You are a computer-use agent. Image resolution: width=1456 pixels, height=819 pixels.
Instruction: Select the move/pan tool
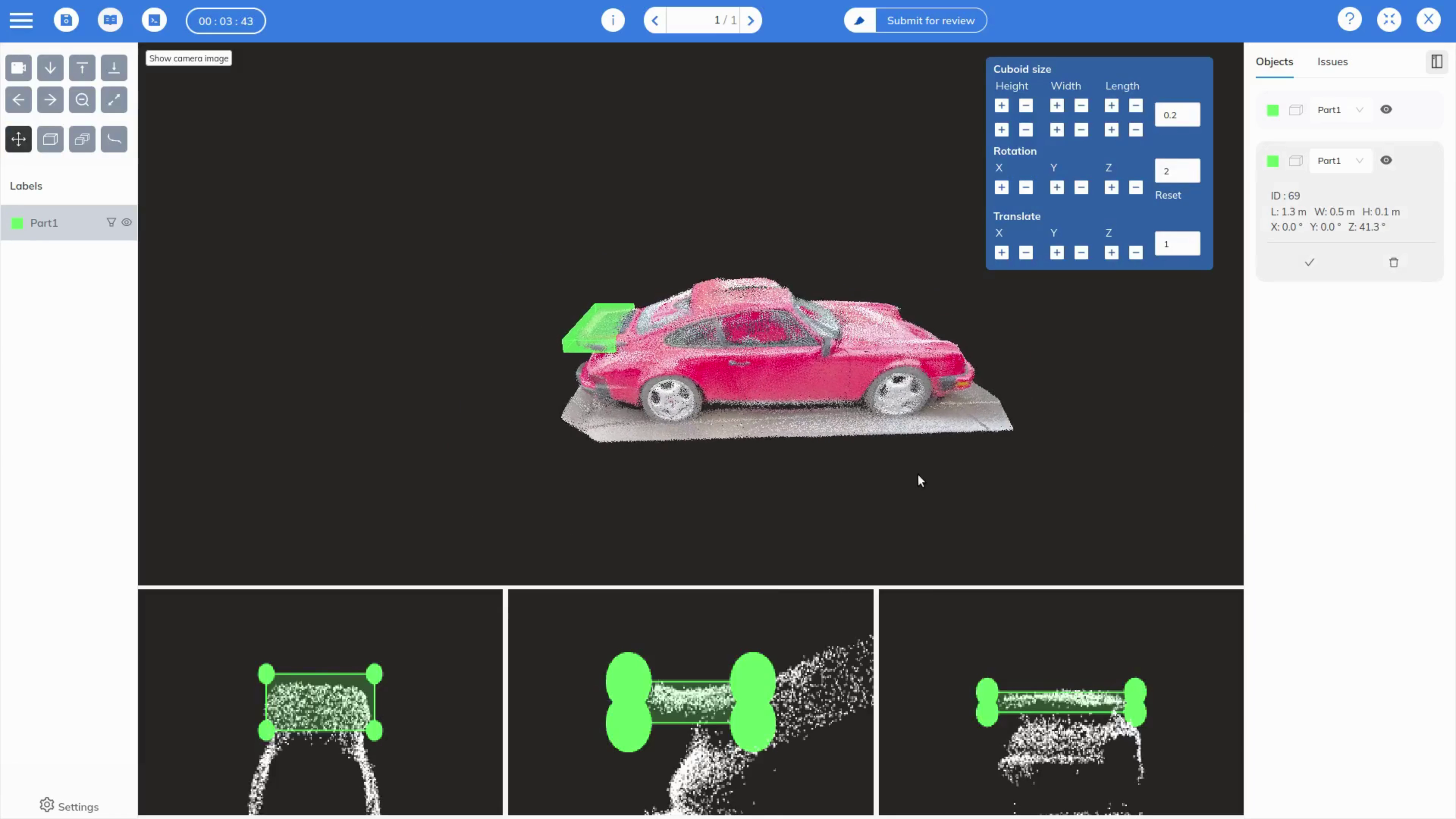19,139
